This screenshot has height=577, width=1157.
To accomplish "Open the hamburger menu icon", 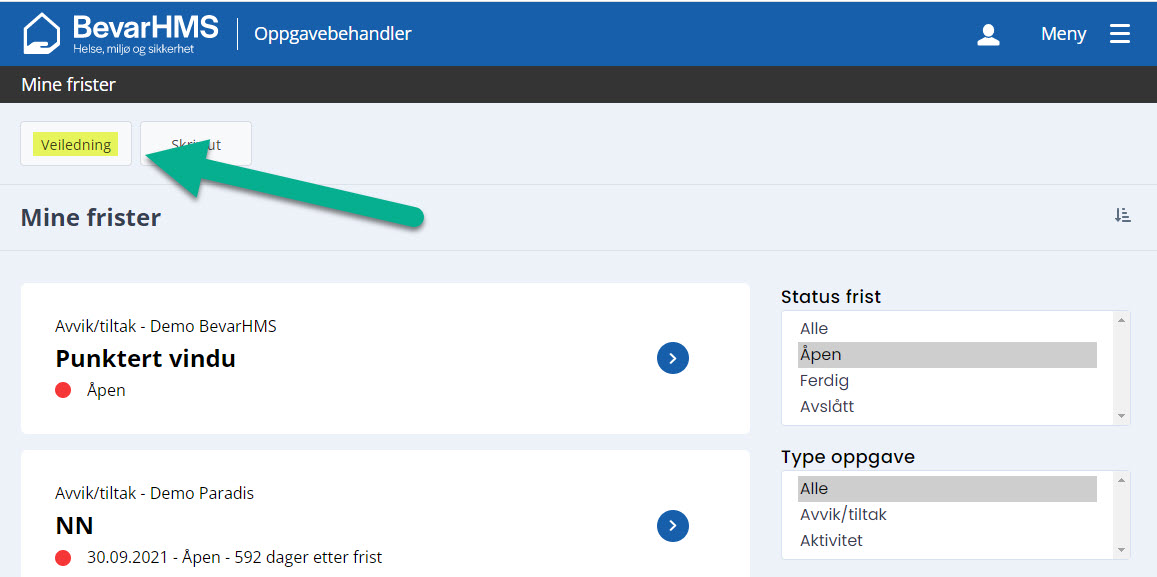I will click(x=1119, y=34).
